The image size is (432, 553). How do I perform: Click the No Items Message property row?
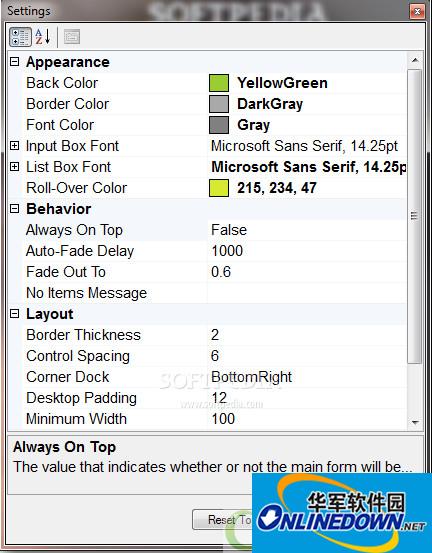[x=208, y=293]
